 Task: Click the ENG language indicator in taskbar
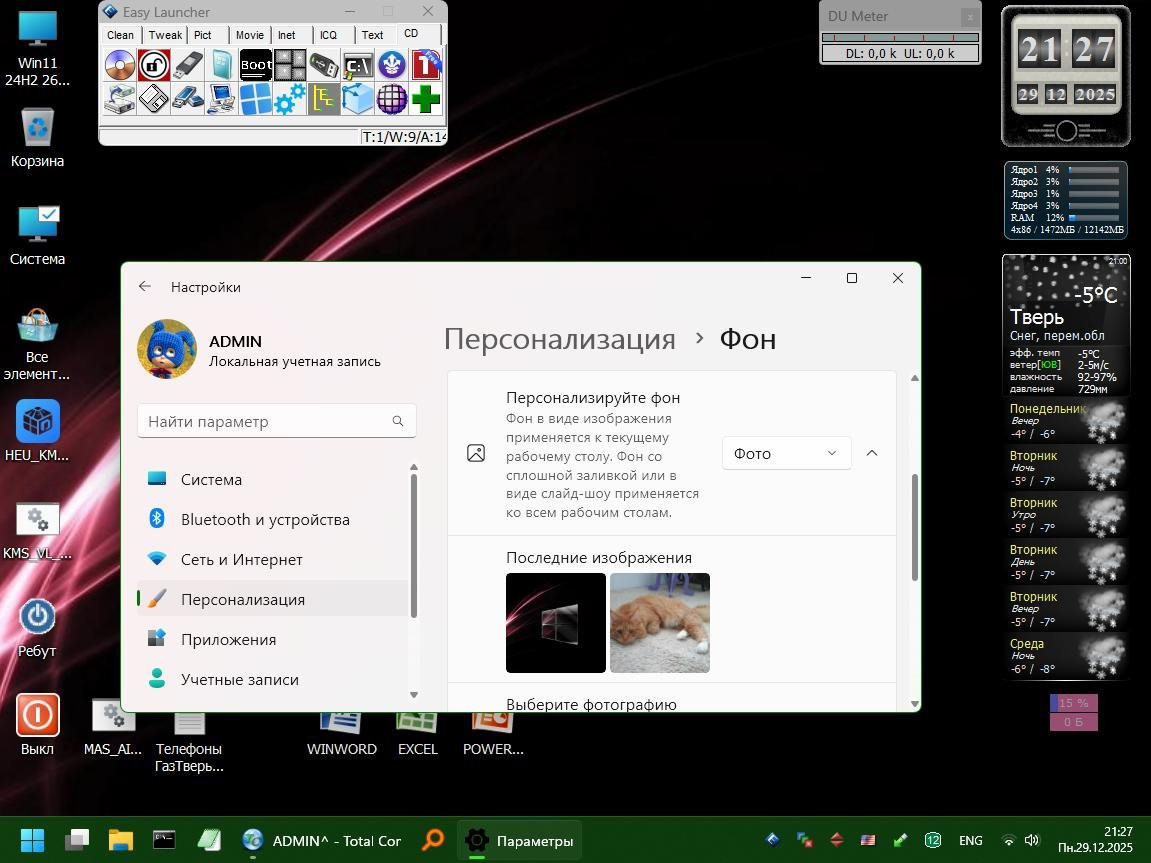(x=970, y=841)
